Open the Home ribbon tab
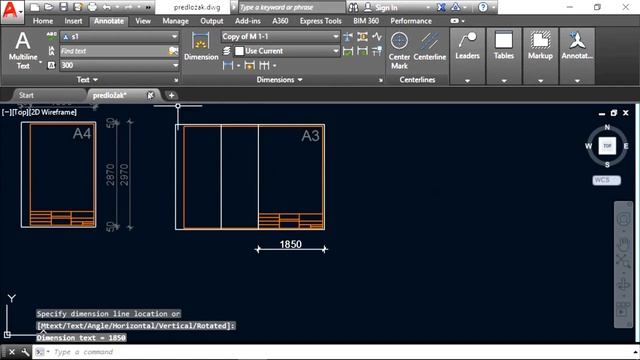 click(43, 21)
